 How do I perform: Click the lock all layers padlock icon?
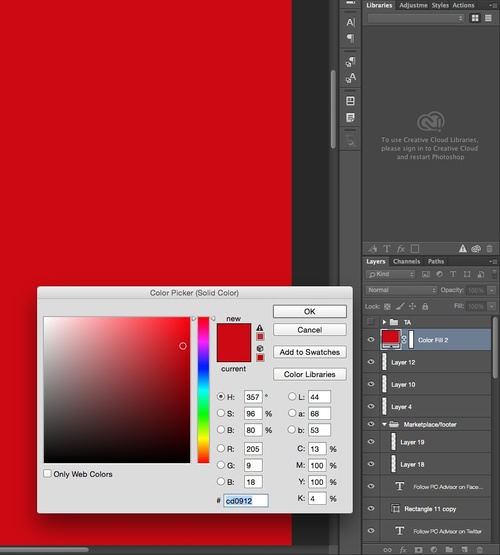pyautogui.click(x=425, y=307)
